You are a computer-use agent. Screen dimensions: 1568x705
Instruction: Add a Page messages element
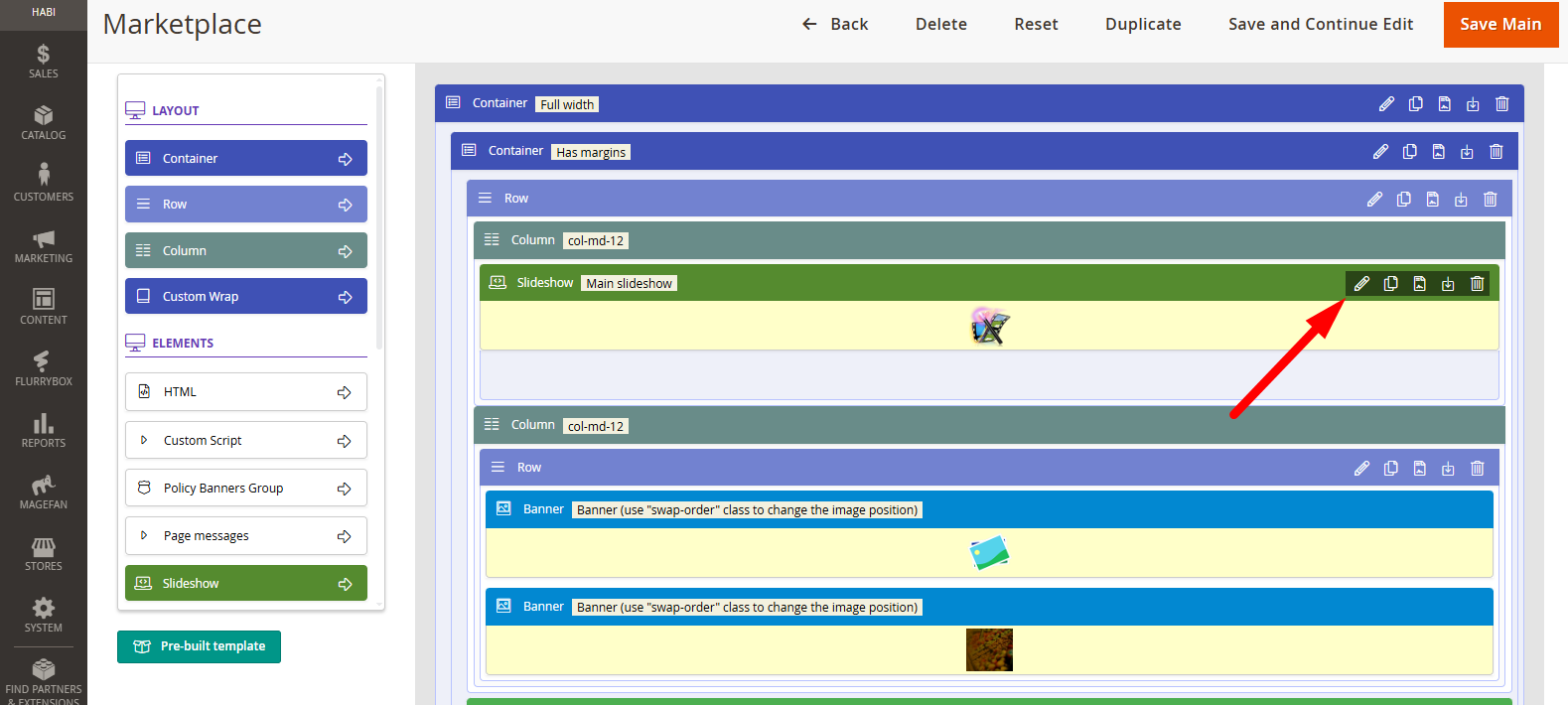click(x=246, y=535)
